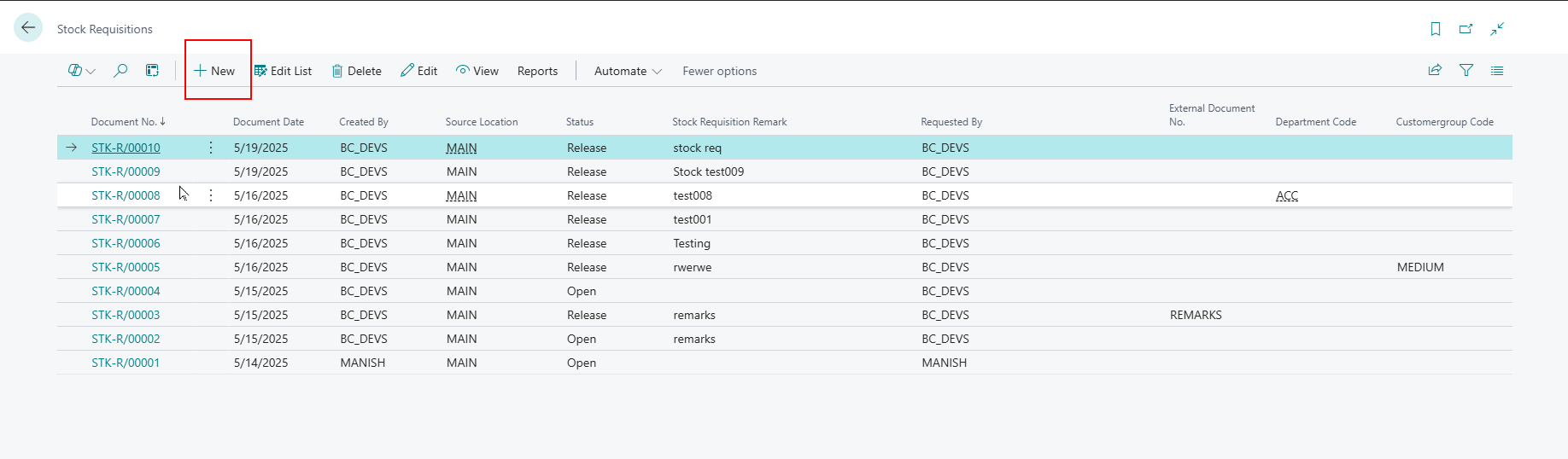Click the list layout view icon
This screenshot has height=459, width=1568.
pyautogui.click(x=1497, y=71)
